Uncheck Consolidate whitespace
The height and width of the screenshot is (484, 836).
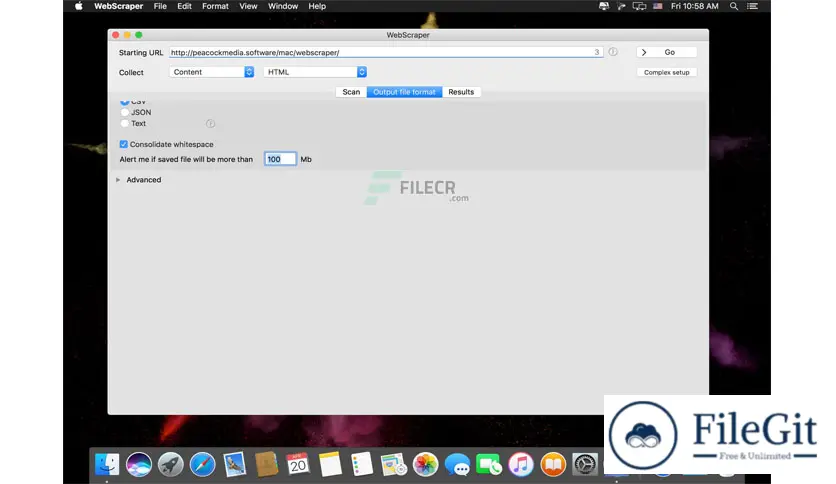(x=124, y=144)
